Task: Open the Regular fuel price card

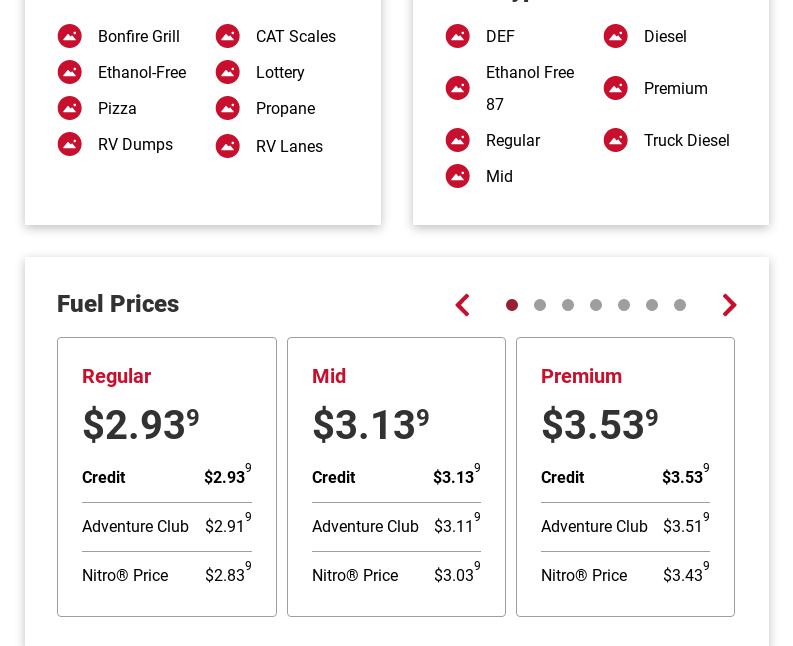Action: click(167, 477)
